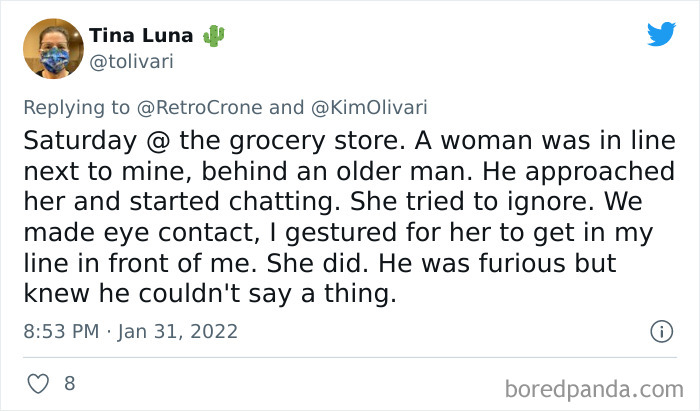Click the Twitter bird logo

[x=661, y=34]
